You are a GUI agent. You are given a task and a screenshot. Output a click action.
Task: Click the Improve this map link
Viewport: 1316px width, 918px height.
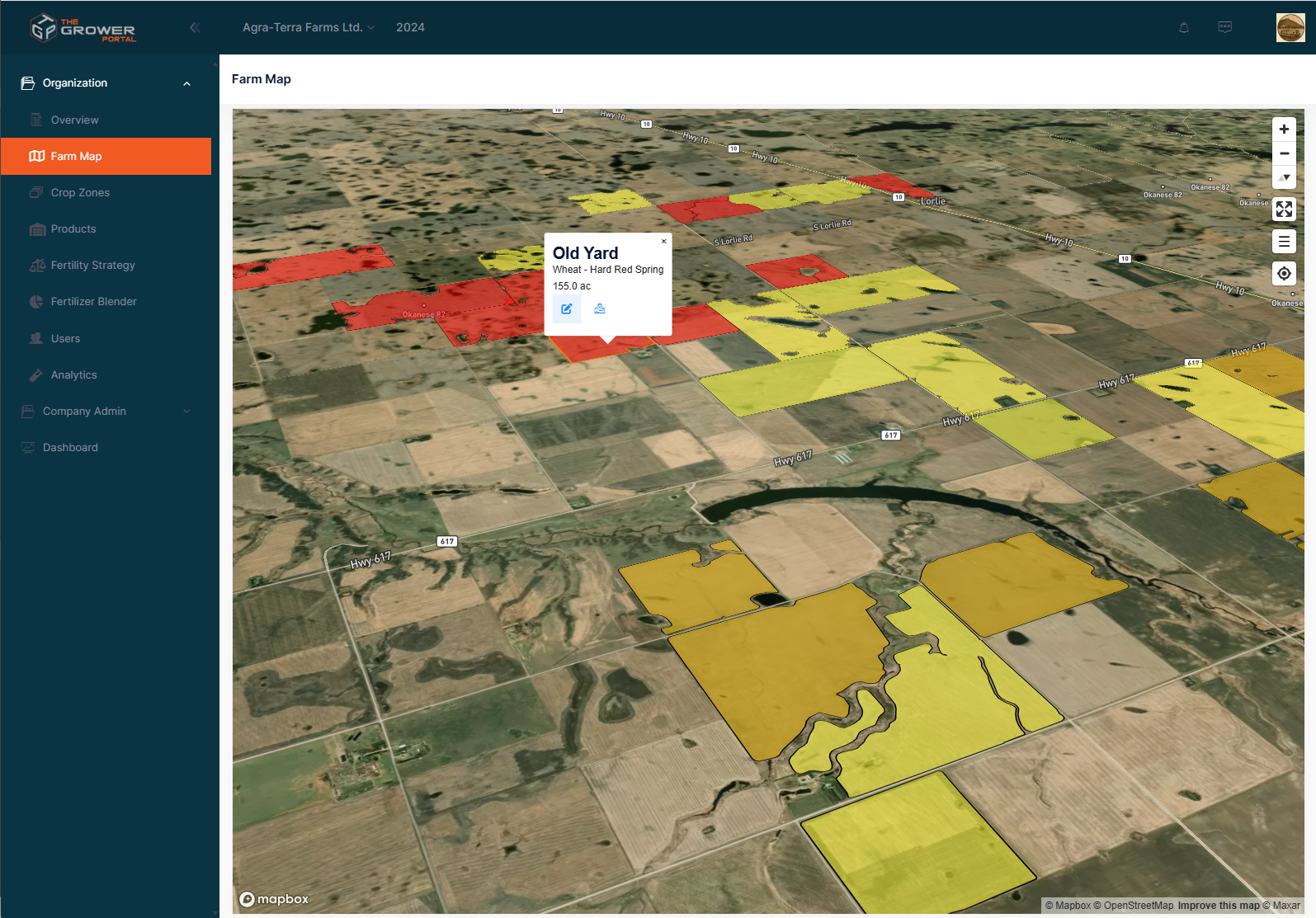1218,906
